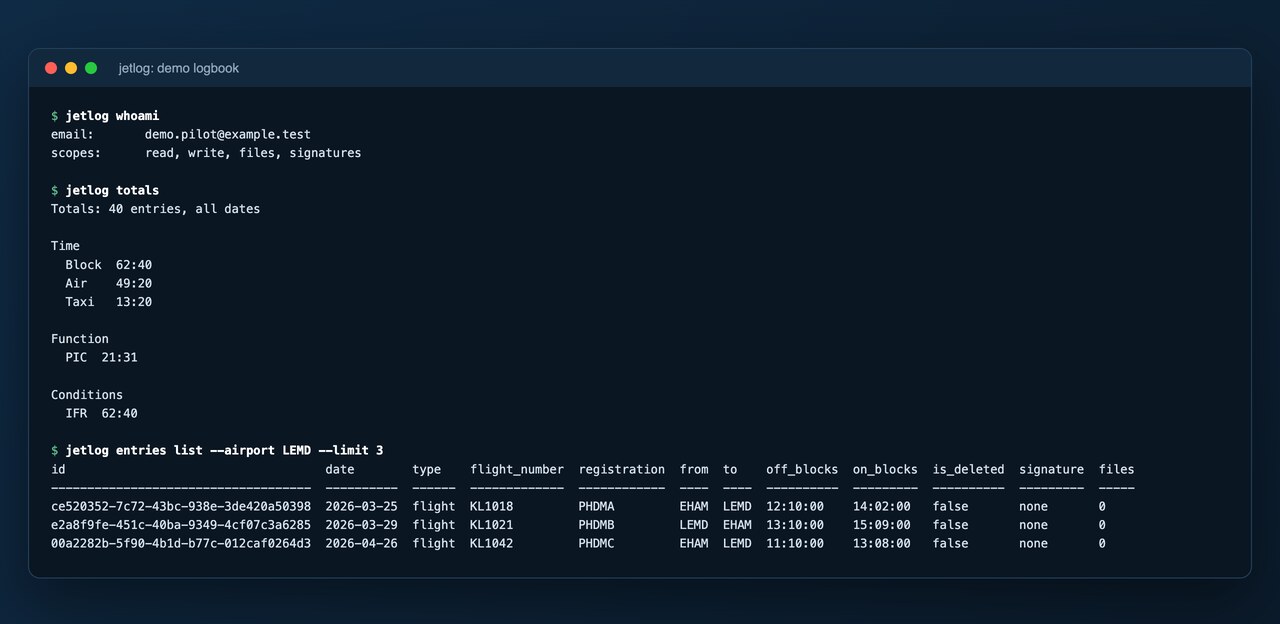The width and height of the screenshot is (1280, 624).
Task: Click the 'Conditions' section heading
Action: 87,395
